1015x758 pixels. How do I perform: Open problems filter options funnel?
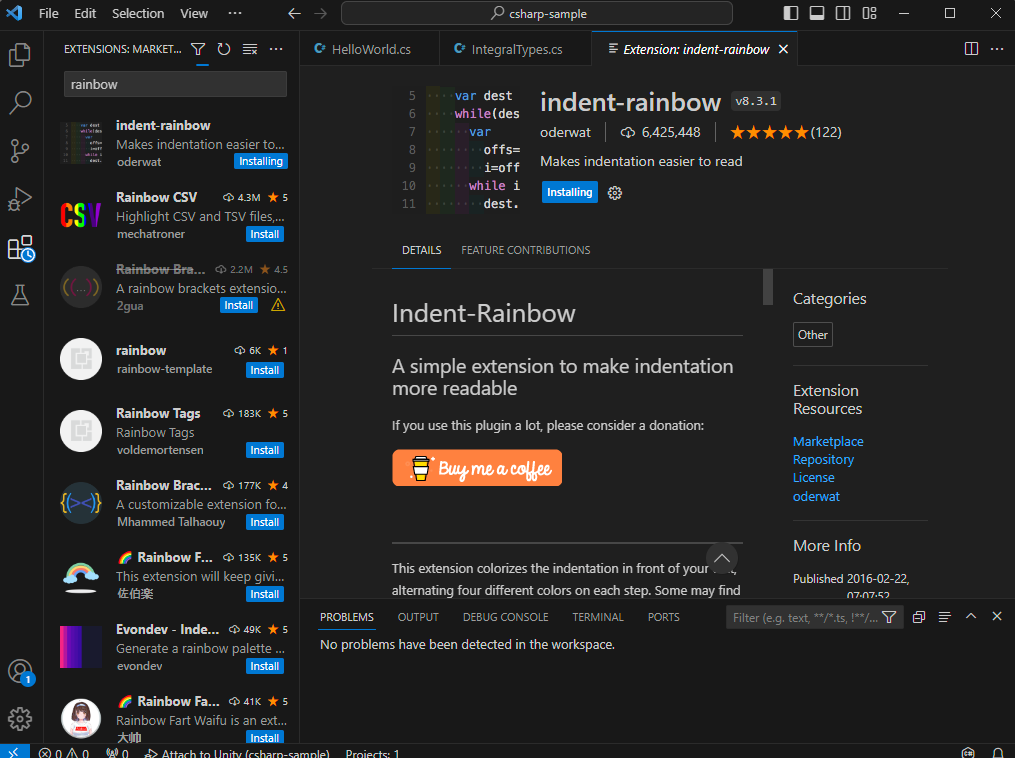click(x=889, y=618)
